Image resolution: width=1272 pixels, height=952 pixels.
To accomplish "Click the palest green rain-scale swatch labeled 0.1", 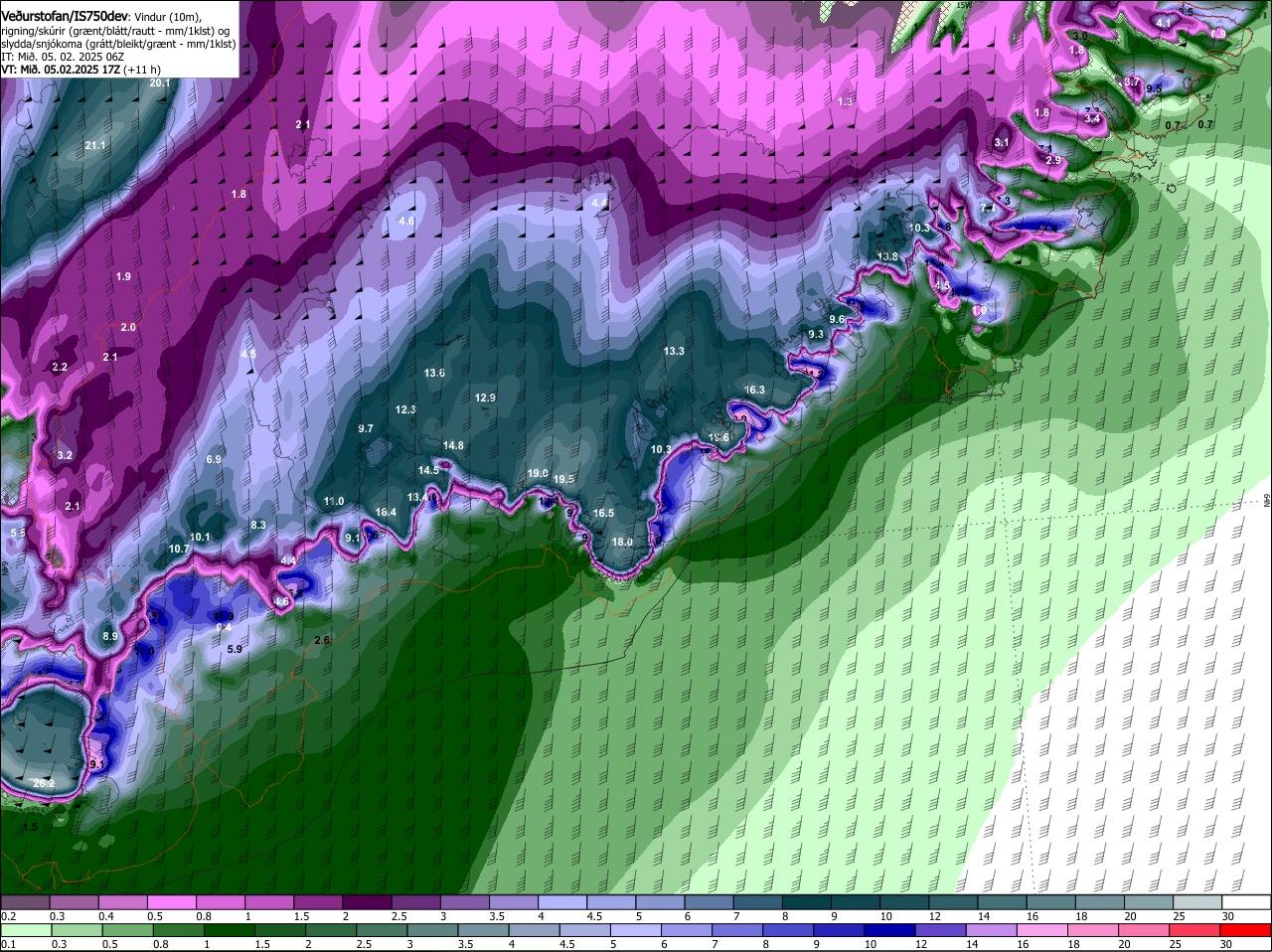I will coord(25,930).
